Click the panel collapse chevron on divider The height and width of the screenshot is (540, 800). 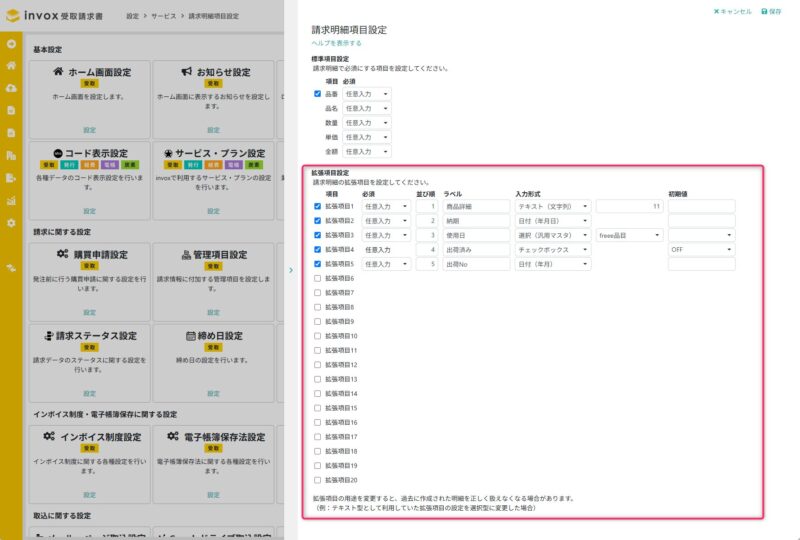pyautogui.click(x=291, y=270)
